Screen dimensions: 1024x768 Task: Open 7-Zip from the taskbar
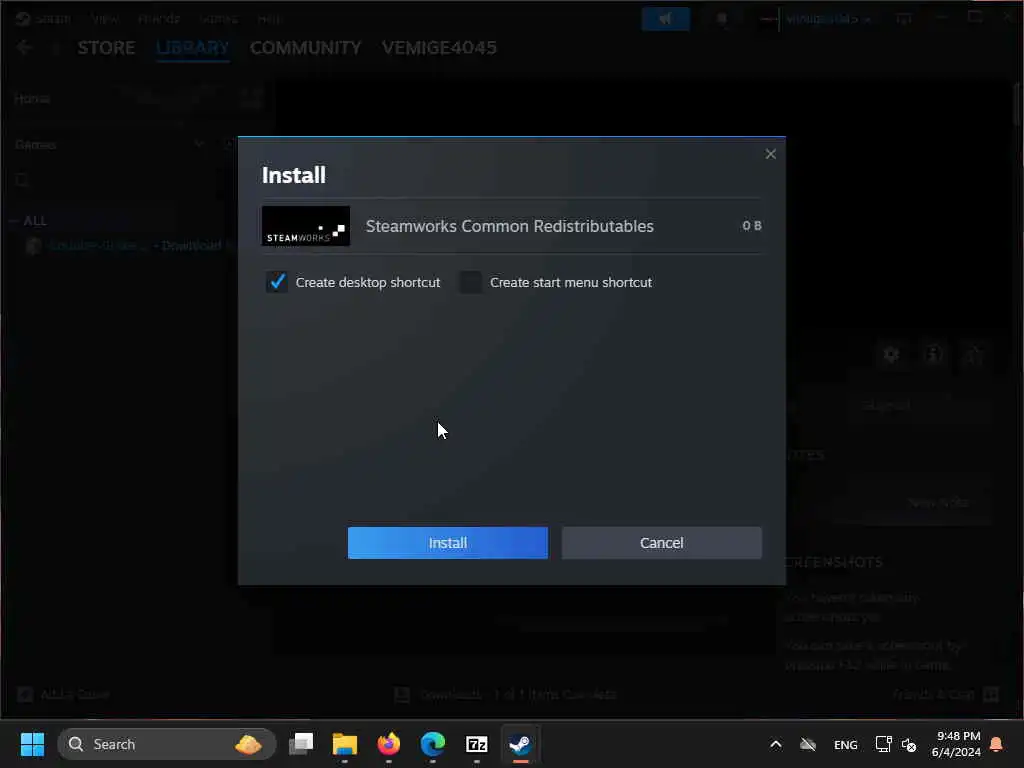[477, 744]
